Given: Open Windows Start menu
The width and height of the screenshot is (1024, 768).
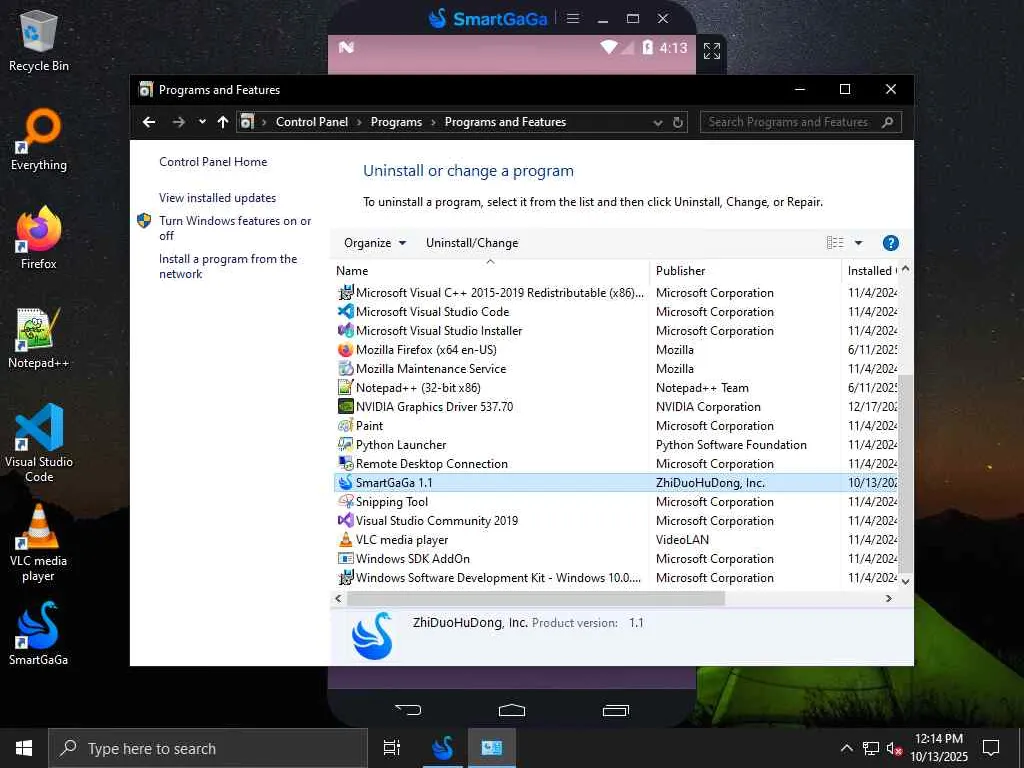Looking at the screenshot, I should pos(24,748).
